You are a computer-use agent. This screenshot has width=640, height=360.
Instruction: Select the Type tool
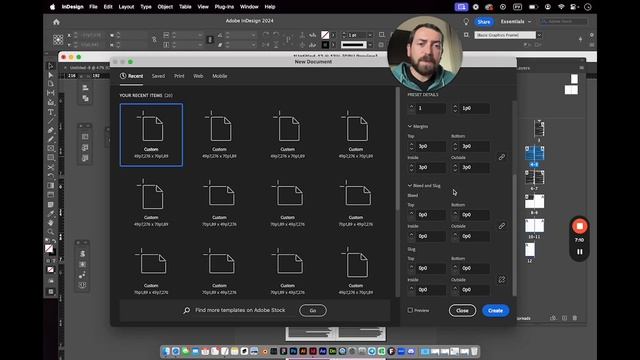(x=51, y=112)
